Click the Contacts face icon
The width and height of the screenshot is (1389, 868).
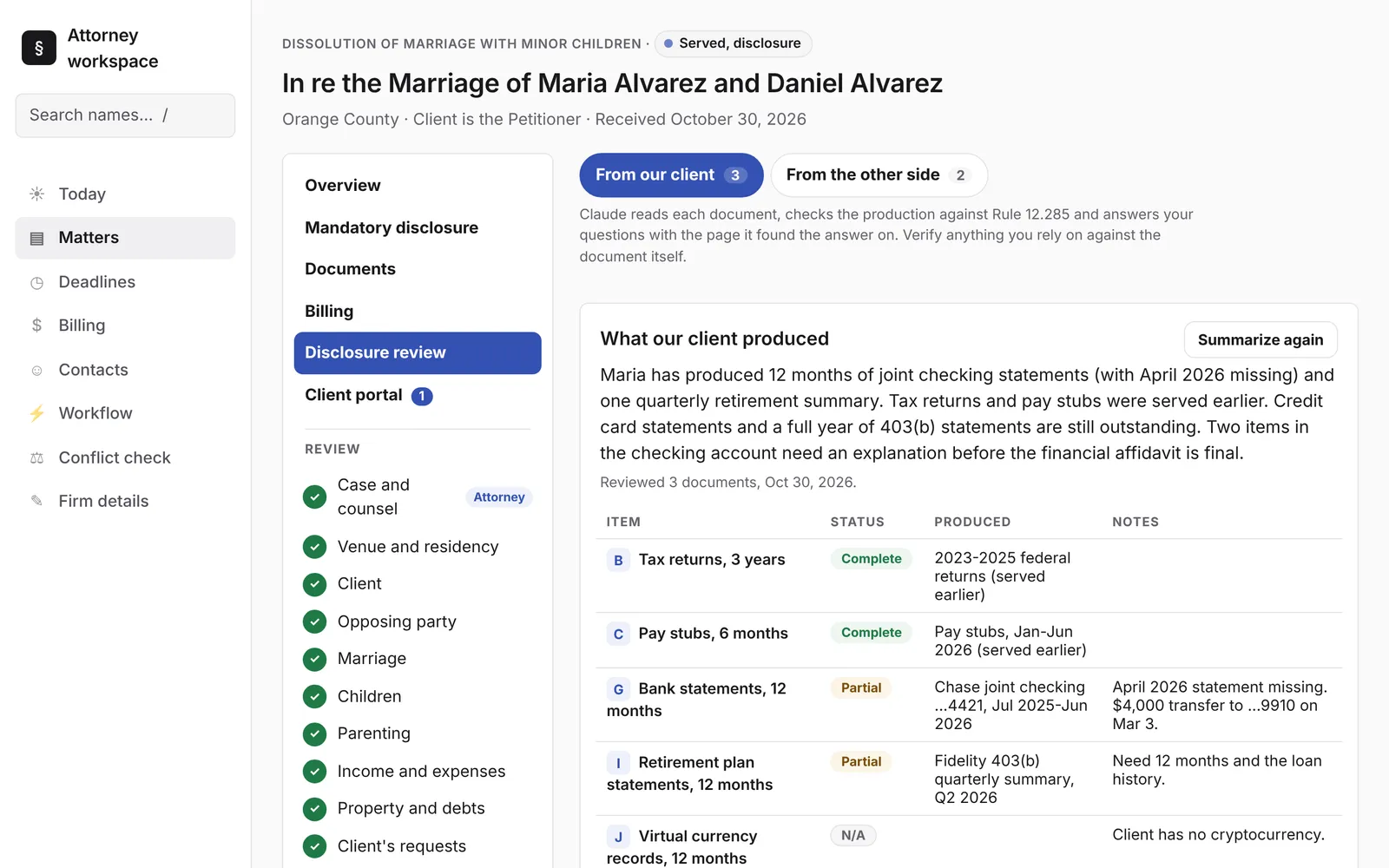pyautogui.click(x=36, y=370)
